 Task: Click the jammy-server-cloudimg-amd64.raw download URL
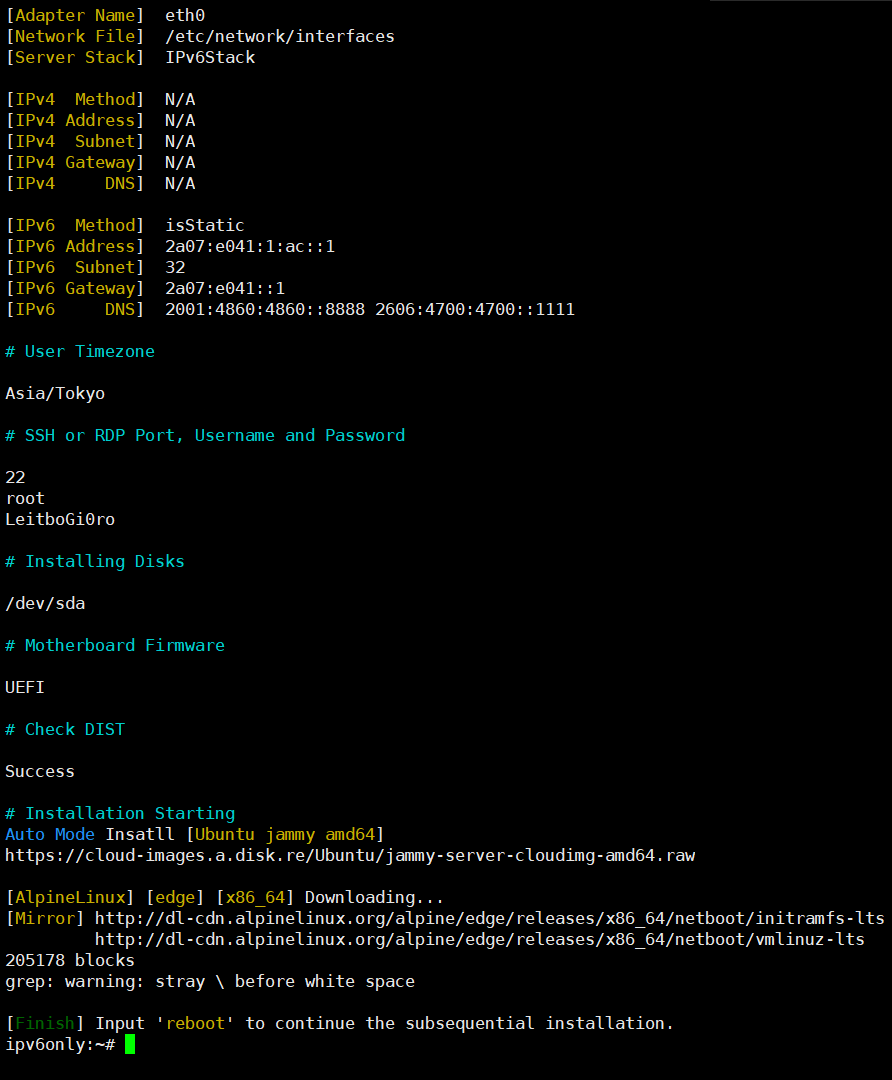[x=350, y=855]
